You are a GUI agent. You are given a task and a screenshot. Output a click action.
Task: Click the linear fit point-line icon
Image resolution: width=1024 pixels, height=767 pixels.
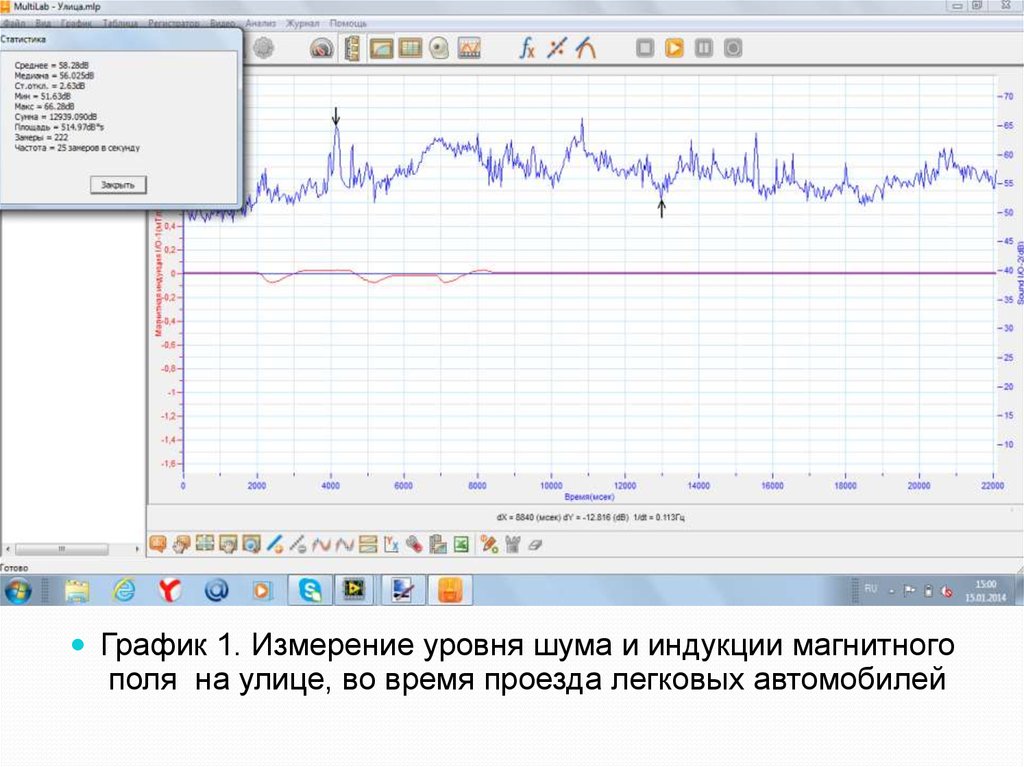[x=557, y=47]
